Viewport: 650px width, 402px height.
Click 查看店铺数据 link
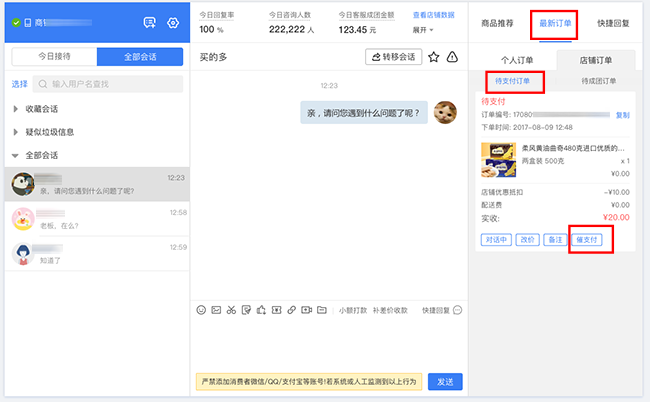coord(434,15)
